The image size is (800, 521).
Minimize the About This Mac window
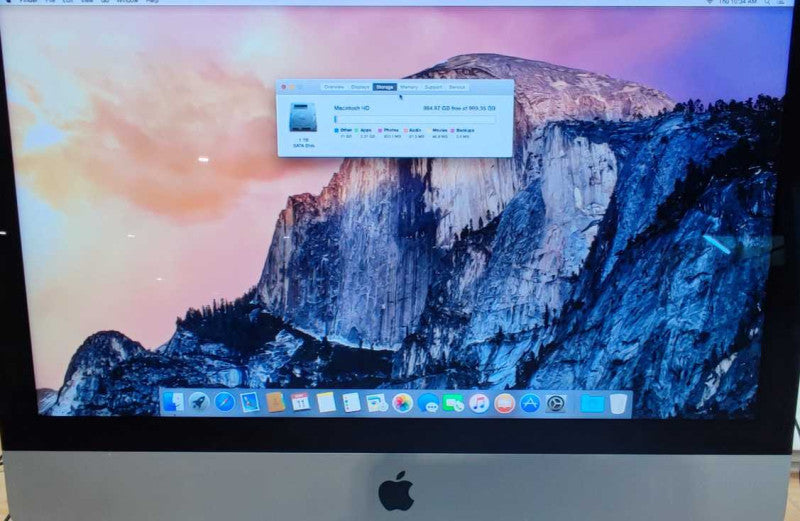(x=292, y=87)
